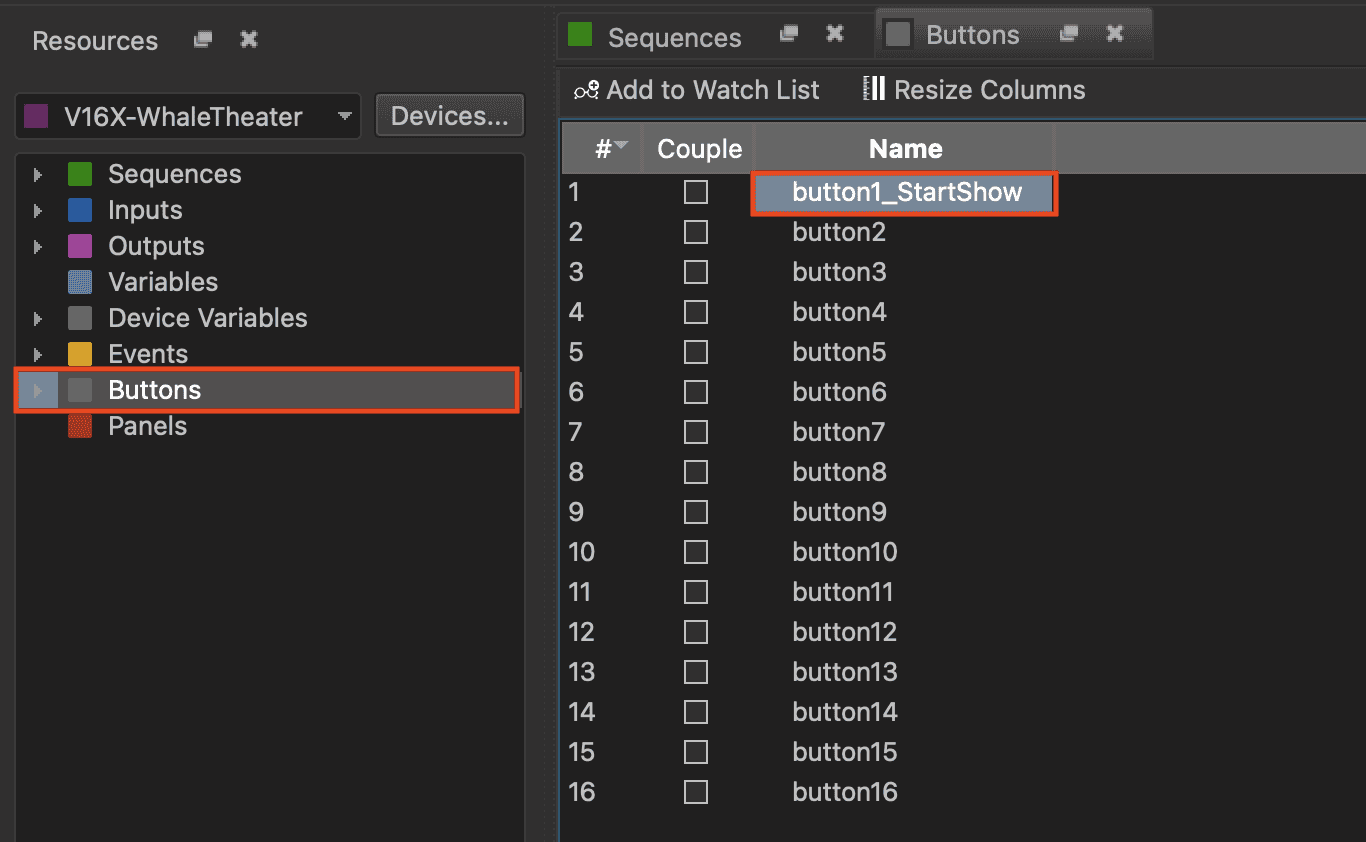
Task: Switch to the Sequences tab
Action: click(x=673, y=38)
